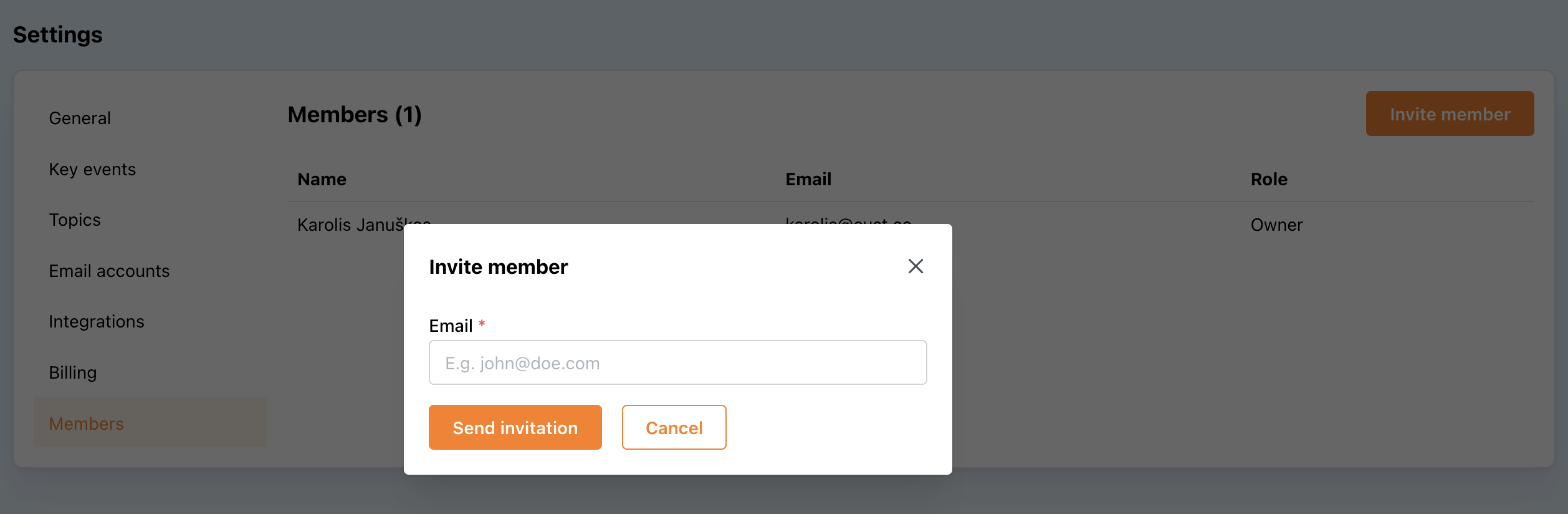Click the Name column header
This screenshot has width=1568, height=514.
point(322,179)
